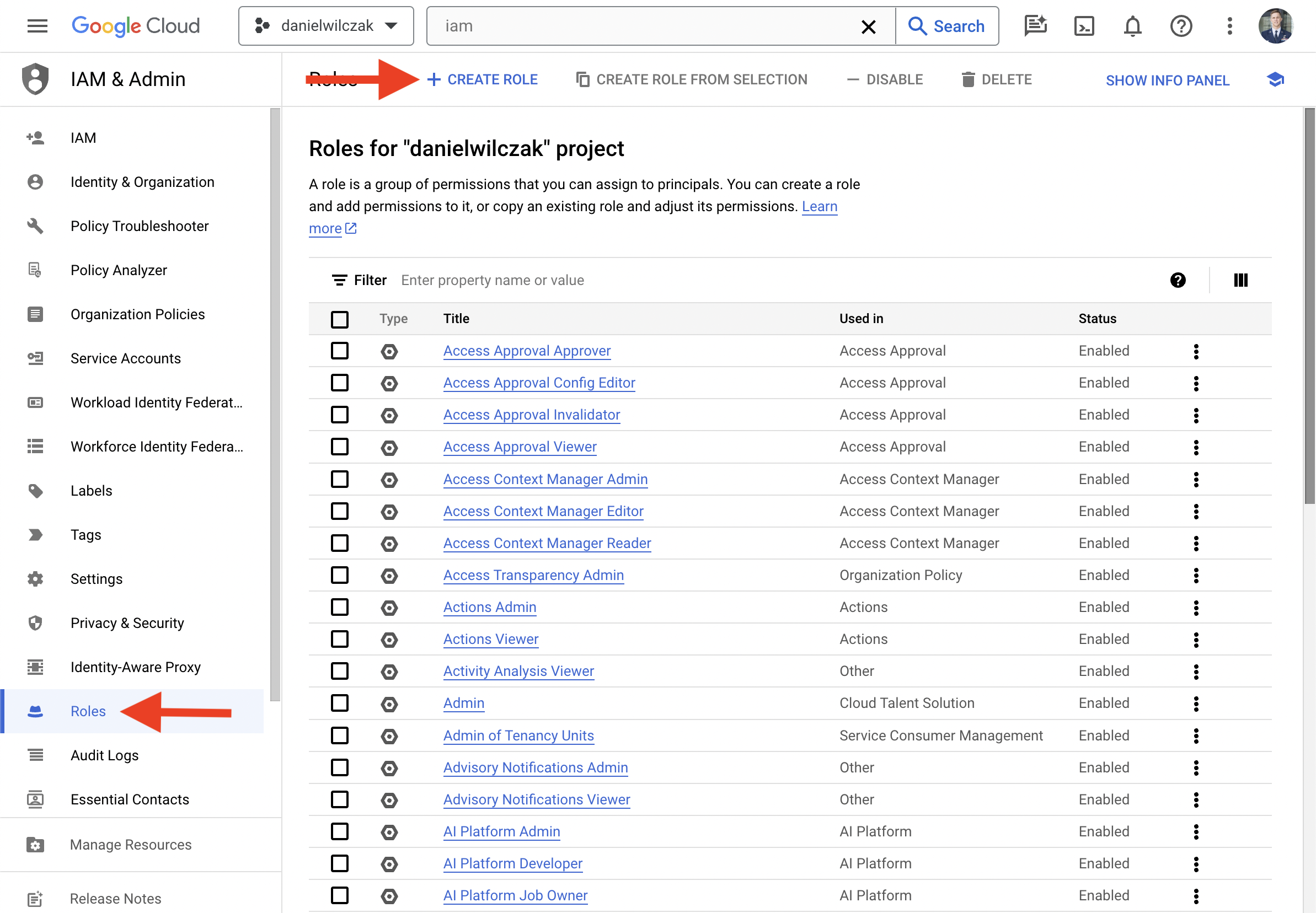
Task: Click the DISABLE button
Action: pyautogui.click(x=885, y=79)
